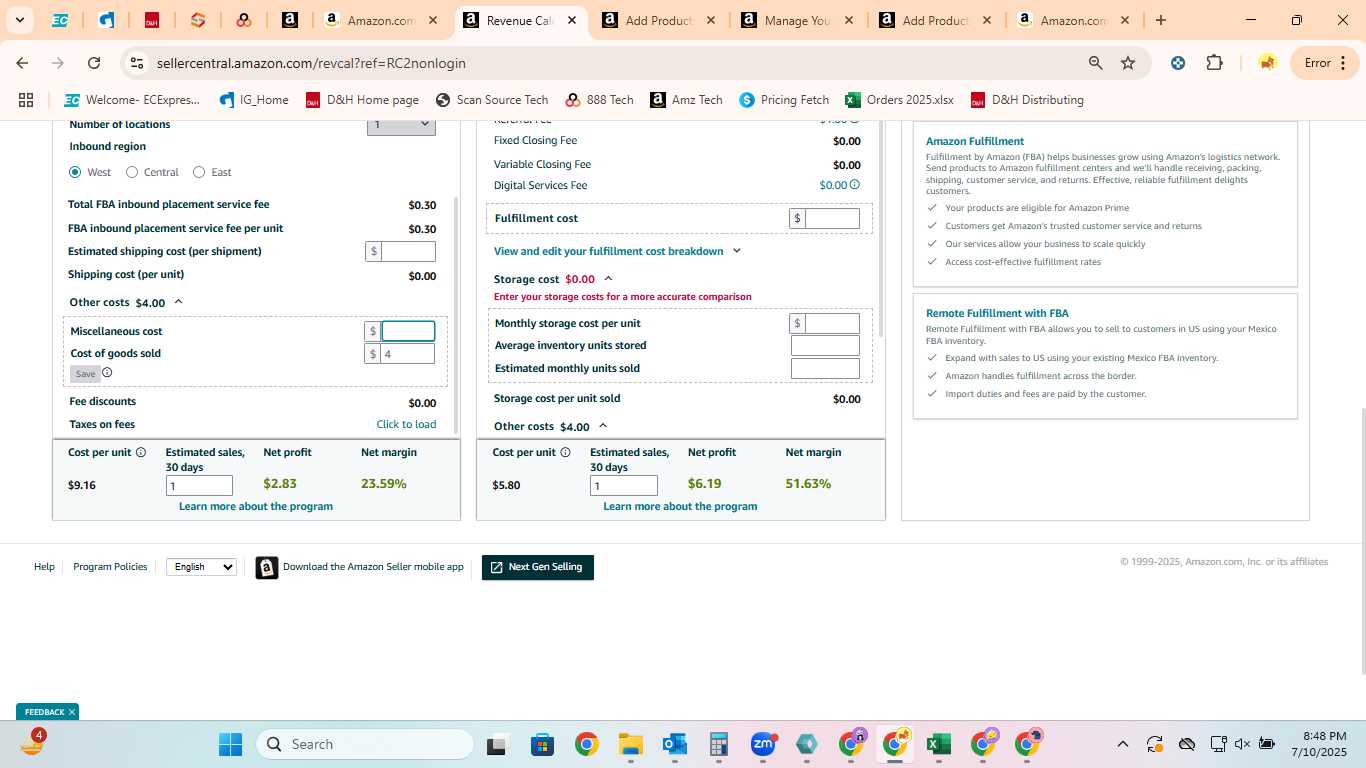
Task: Open the apps grid in bookmarks bar
Action: (x=26, y=100)
